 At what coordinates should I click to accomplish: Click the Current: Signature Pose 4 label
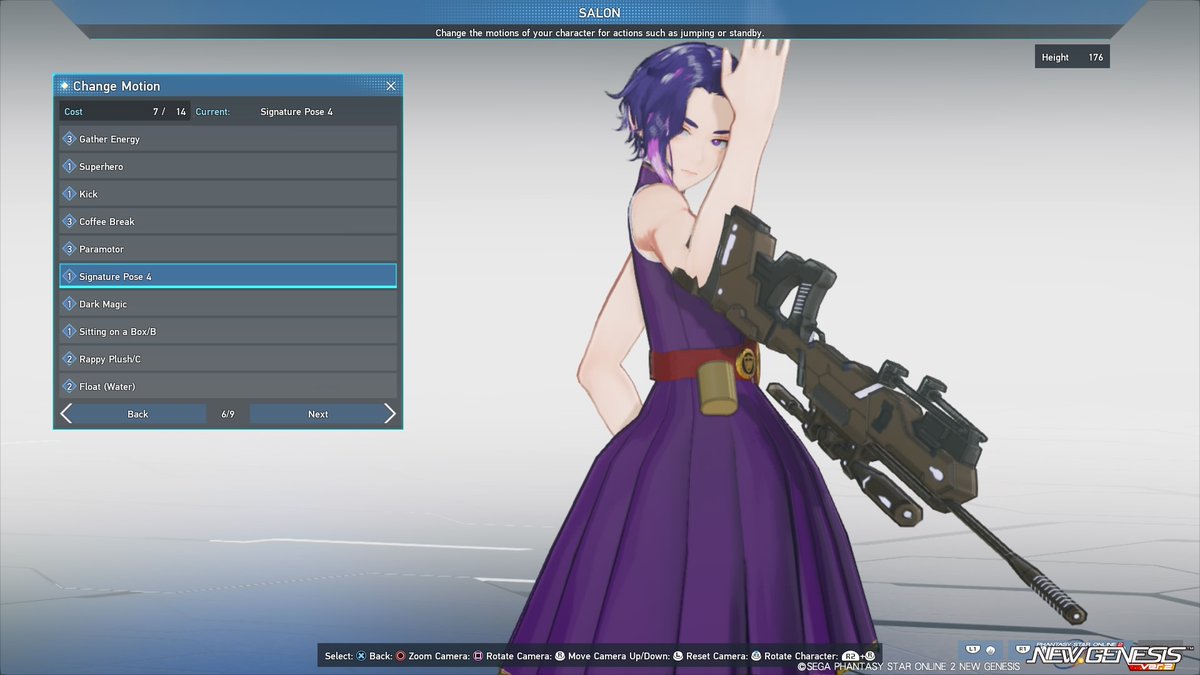[265, 112]
